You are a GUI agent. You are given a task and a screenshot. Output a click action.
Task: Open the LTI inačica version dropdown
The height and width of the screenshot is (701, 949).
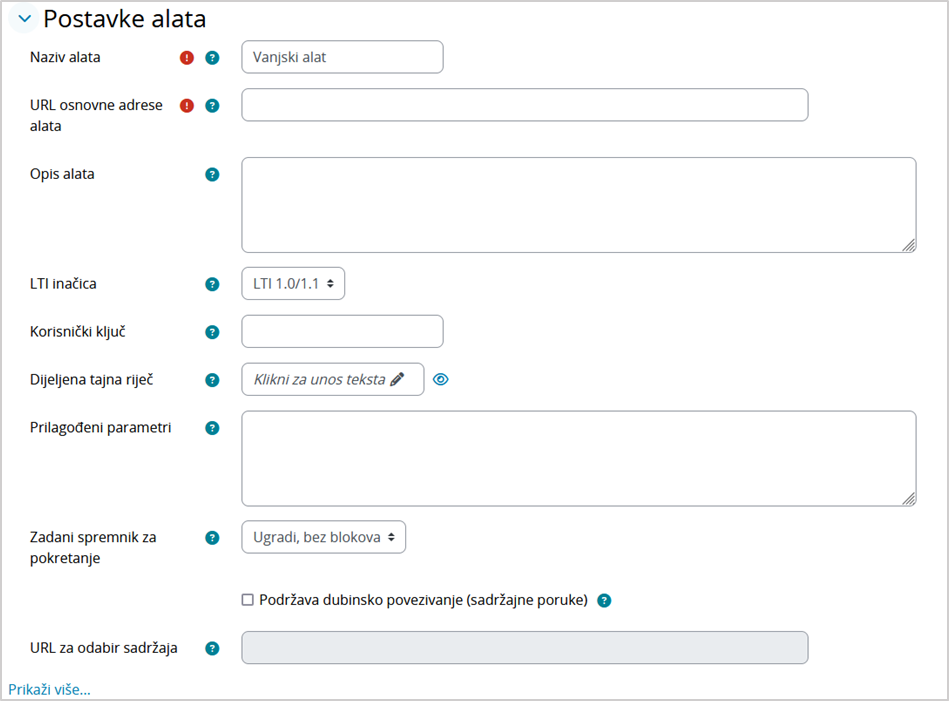click(x=292, y=283)
